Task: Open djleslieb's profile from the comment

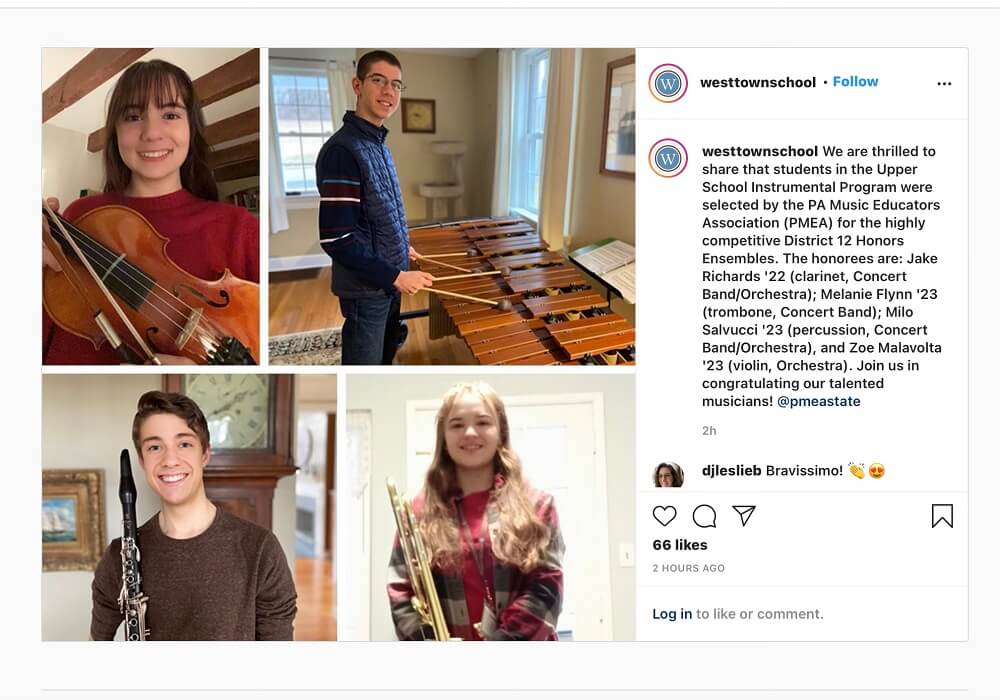Action: point(732,470)
